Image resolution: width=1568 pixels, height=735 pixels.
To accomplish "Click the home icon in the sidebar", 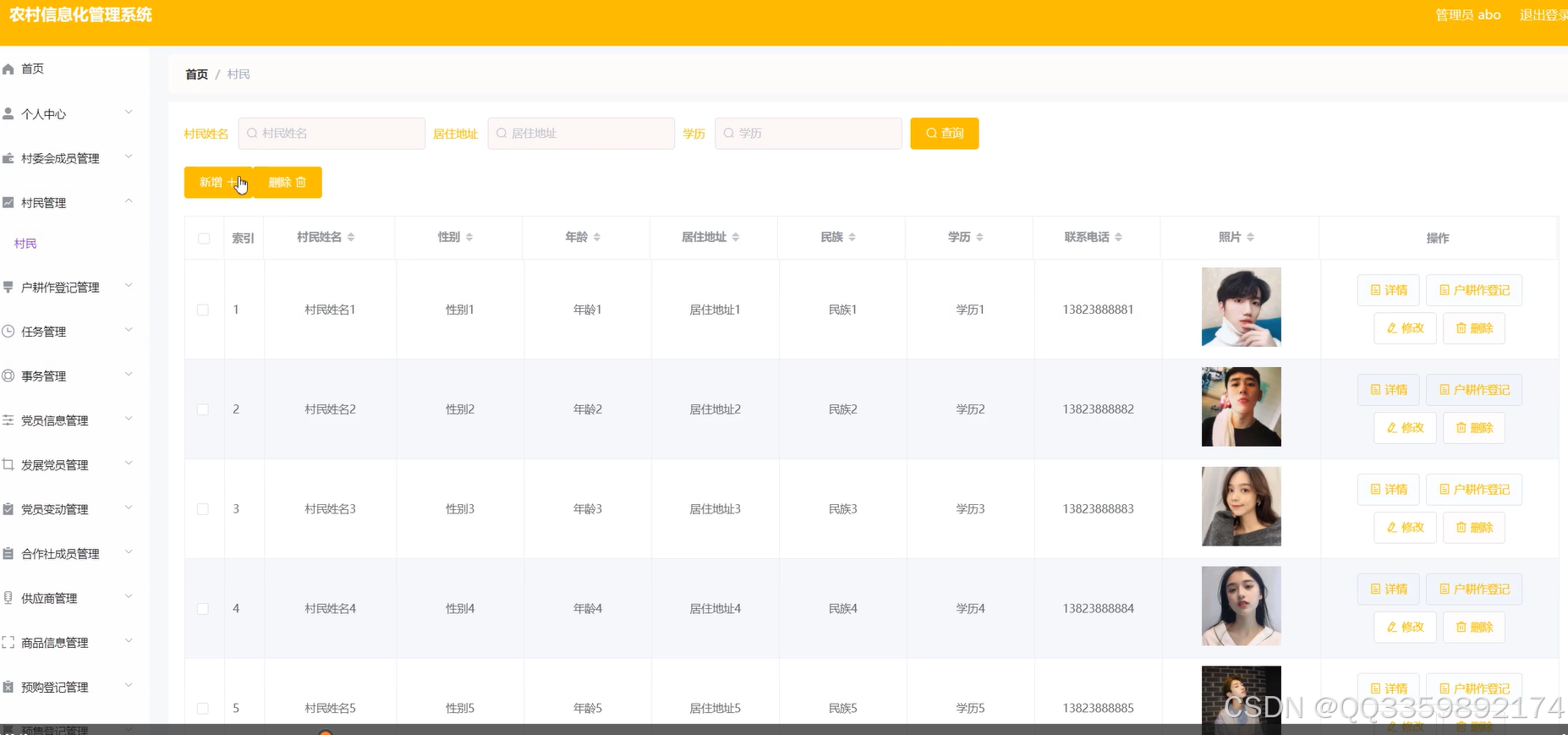I will (8, 69).
